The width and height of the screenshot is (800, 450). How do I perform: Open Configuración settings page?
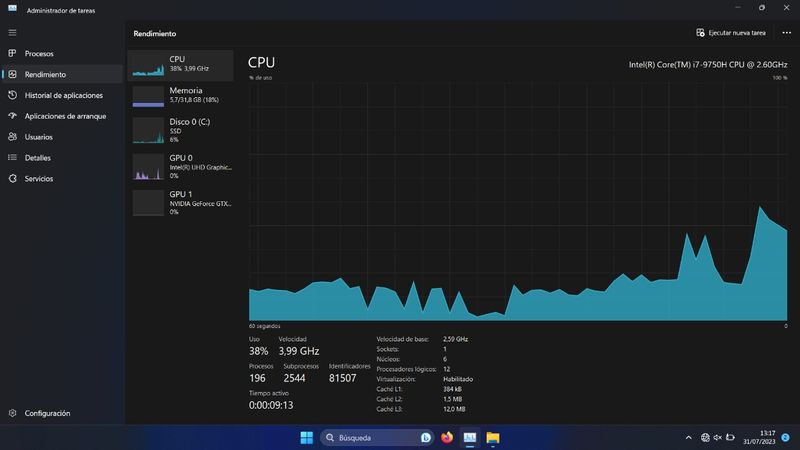[x=62, y=413]
